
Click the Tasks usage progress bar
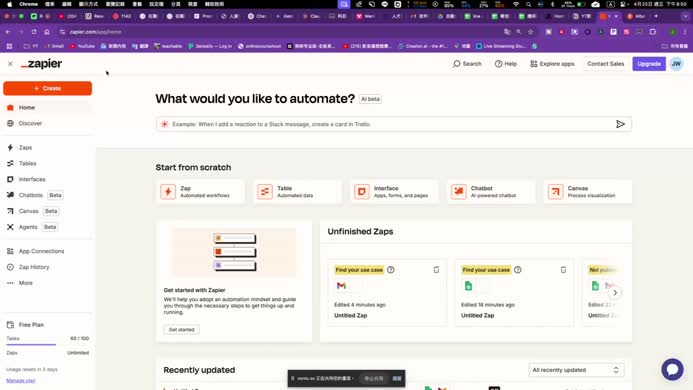pyautogui.click(x=47, y=344)
